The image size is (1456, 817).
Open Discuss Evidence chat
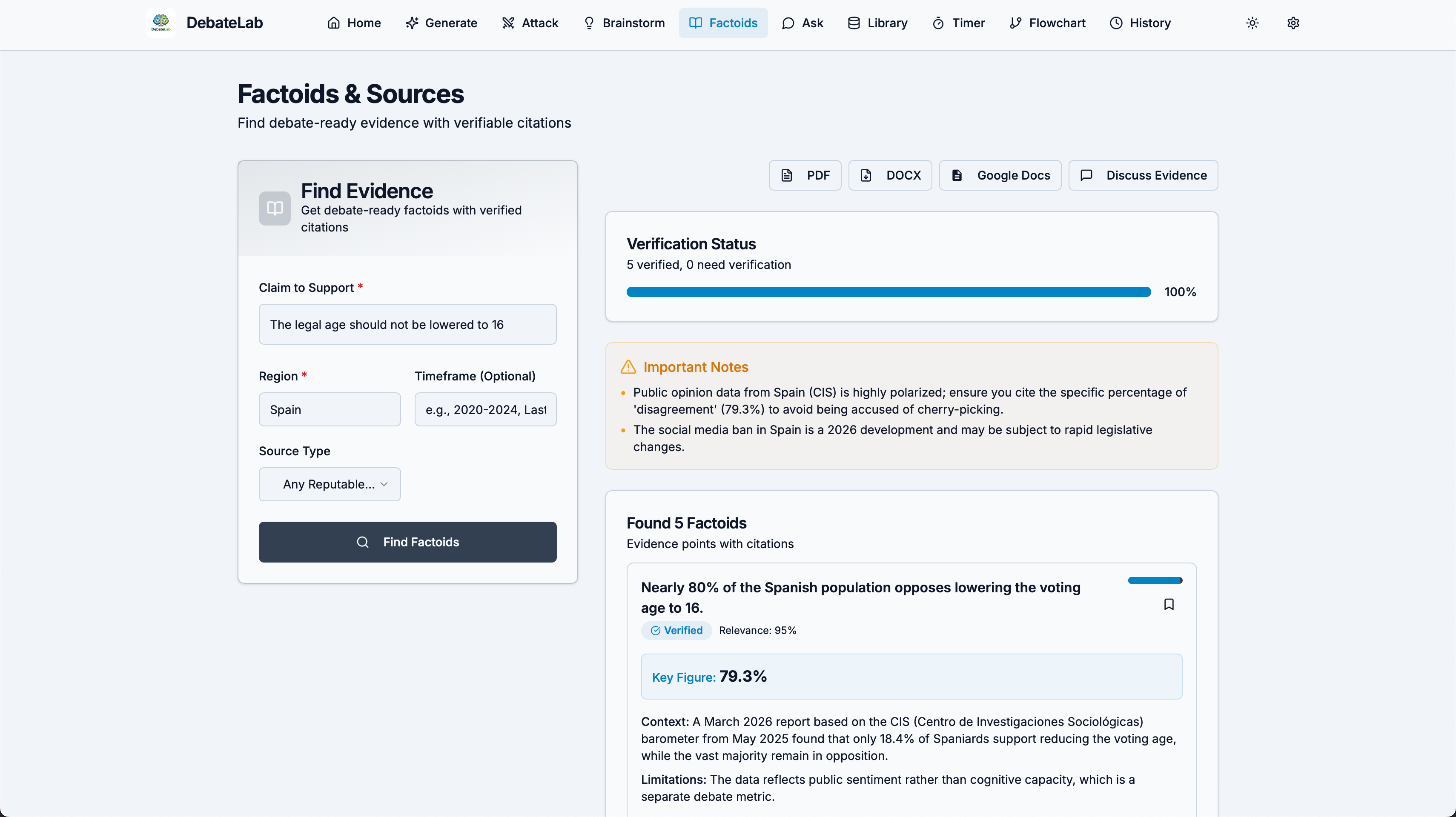1142,175
